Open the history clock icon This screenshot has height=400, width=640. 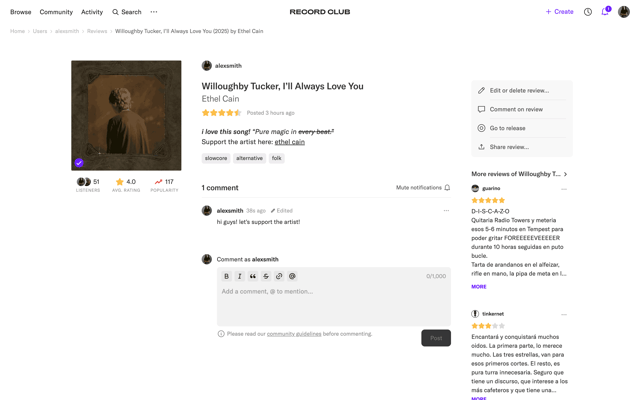[588, 12]
